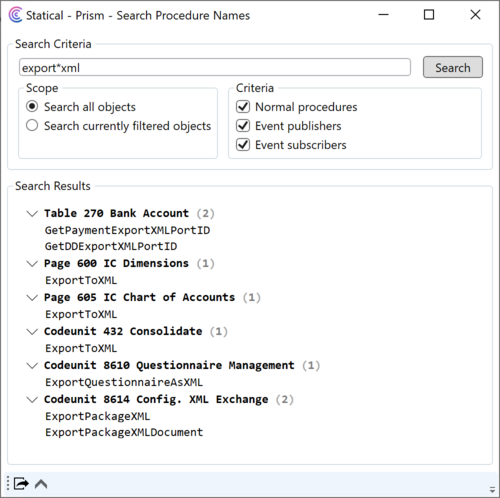Click 'Codeunit 8610 Questionnaire Management' header text

click(x=169, y=366)
